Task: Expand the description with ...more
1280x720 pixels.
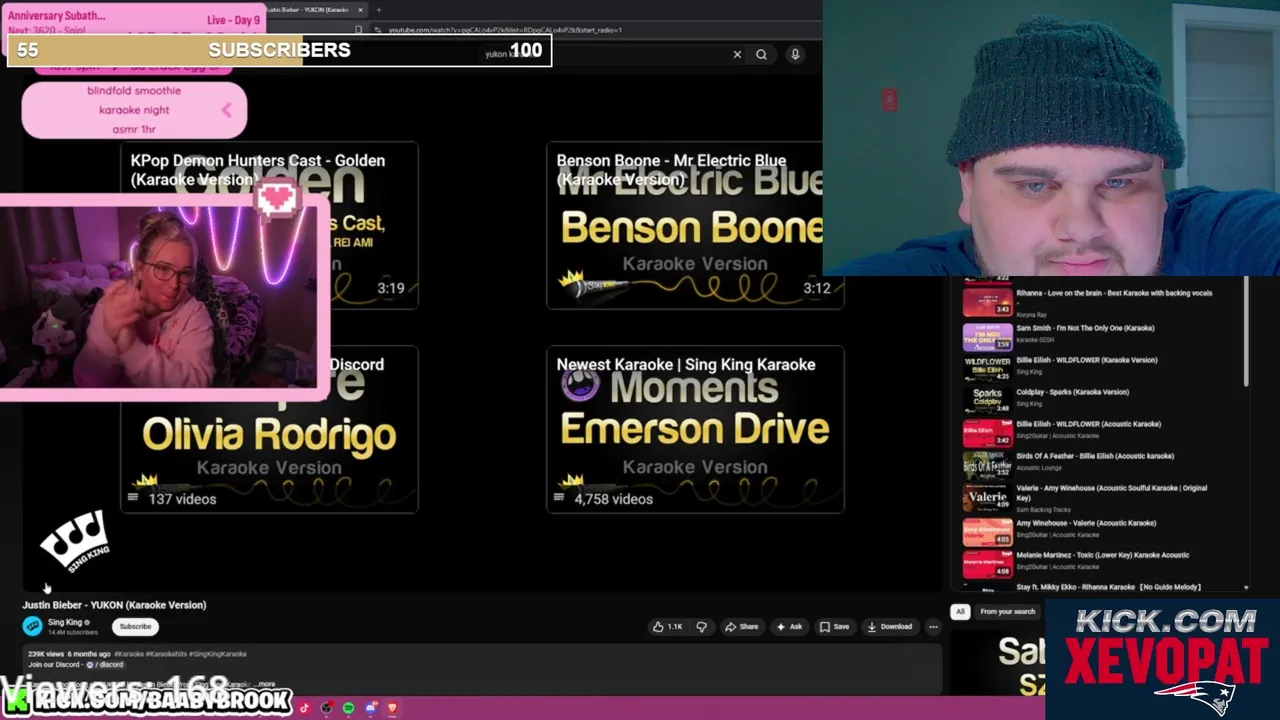Action: click(266, 685)
